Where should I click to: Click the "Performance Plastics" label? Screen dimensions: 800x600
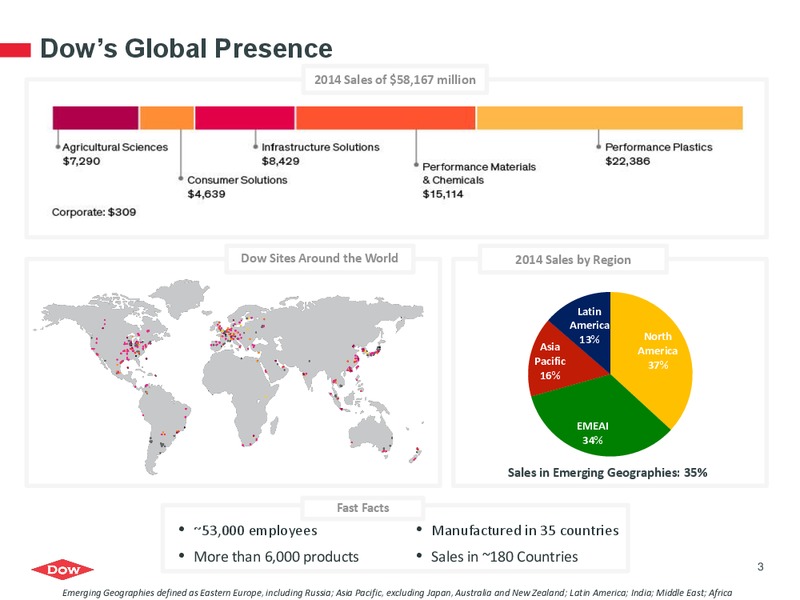659,147
